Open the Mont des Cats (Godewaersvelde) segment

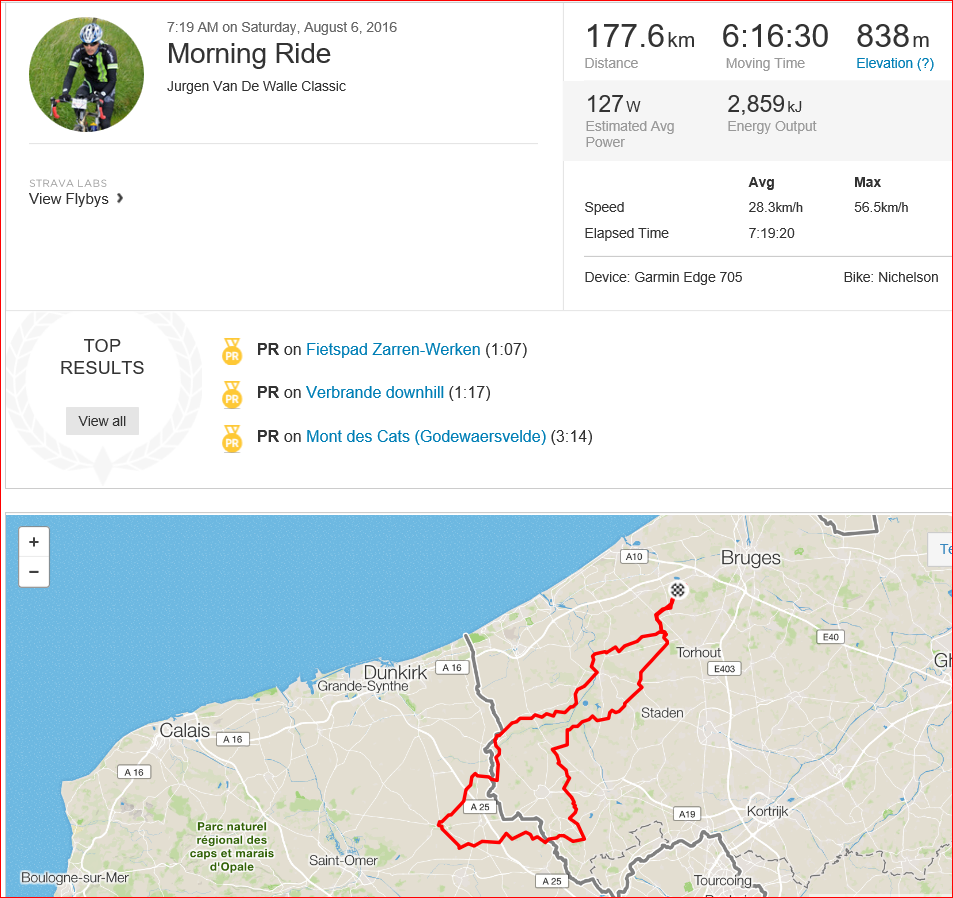[425, 436]
